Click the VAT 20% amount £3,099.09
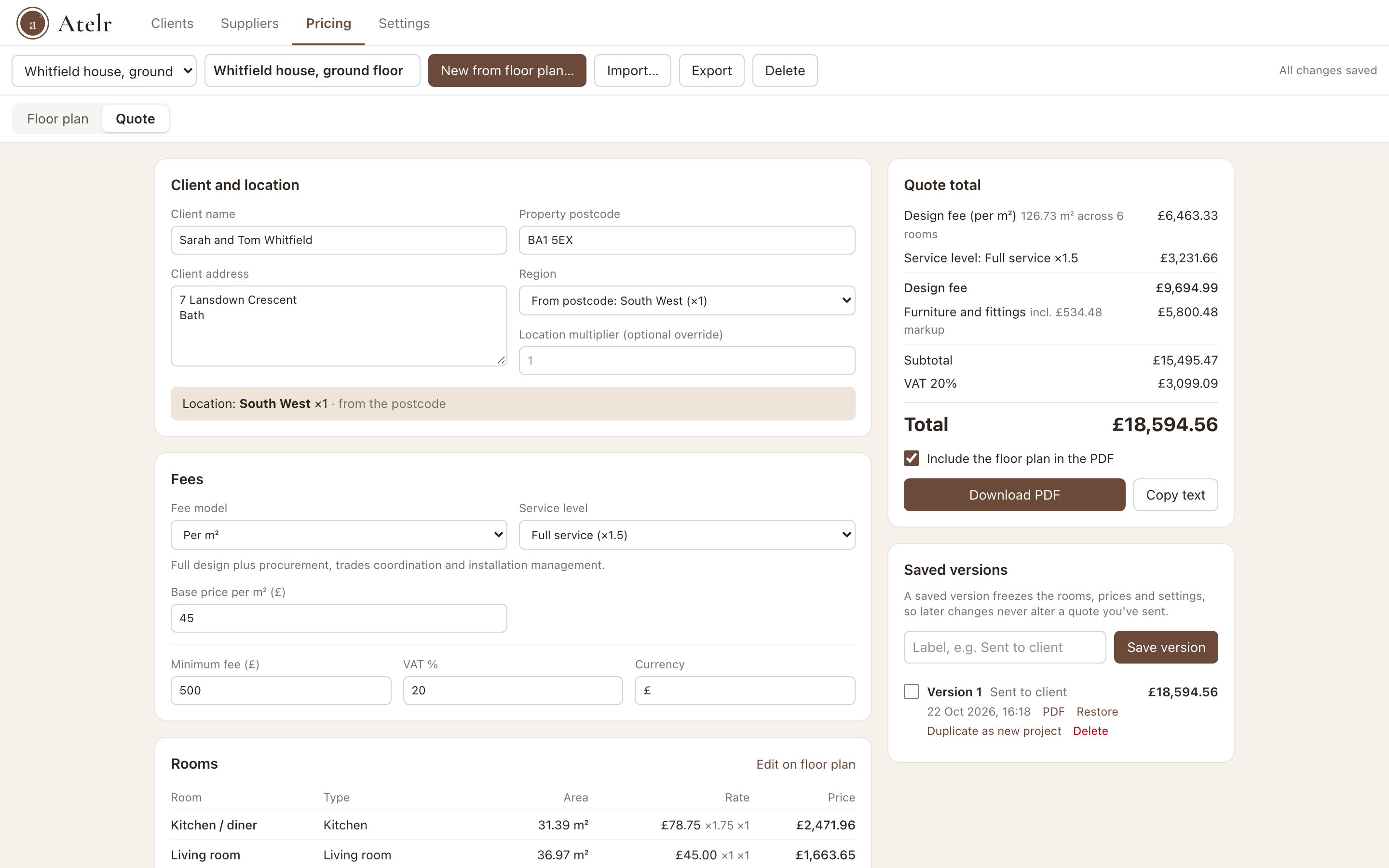Image resolution: width=1389 pixels, height=868 pixels. pos(1187,383)
